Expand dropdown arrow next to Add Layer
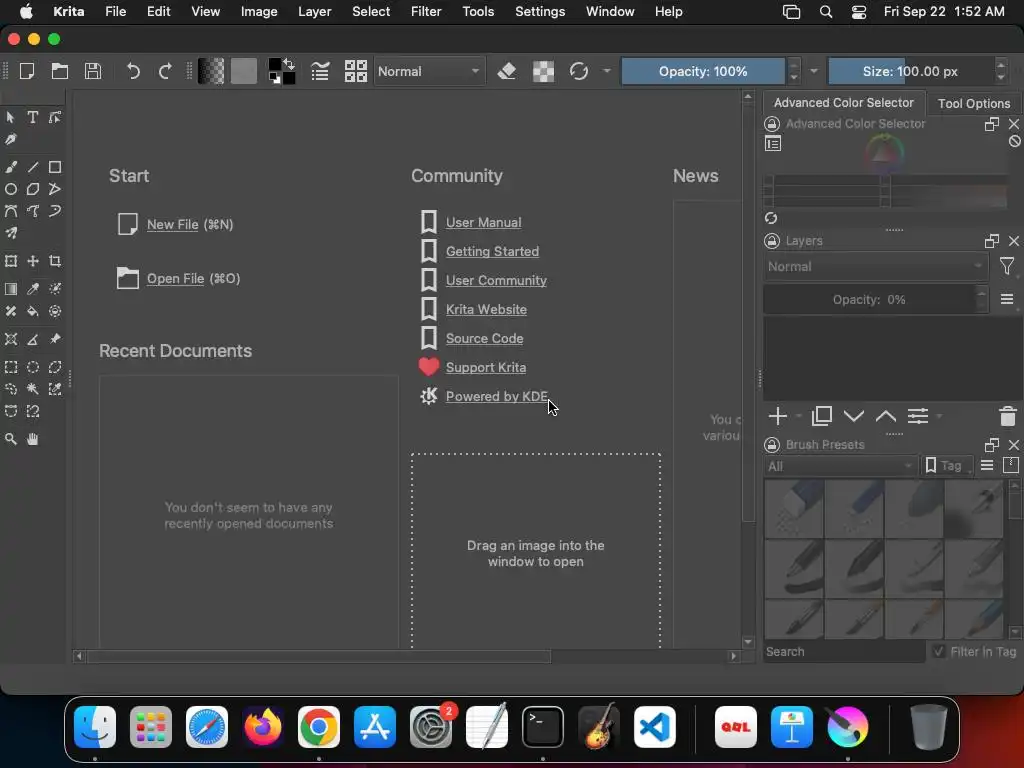 coord(799,416)
